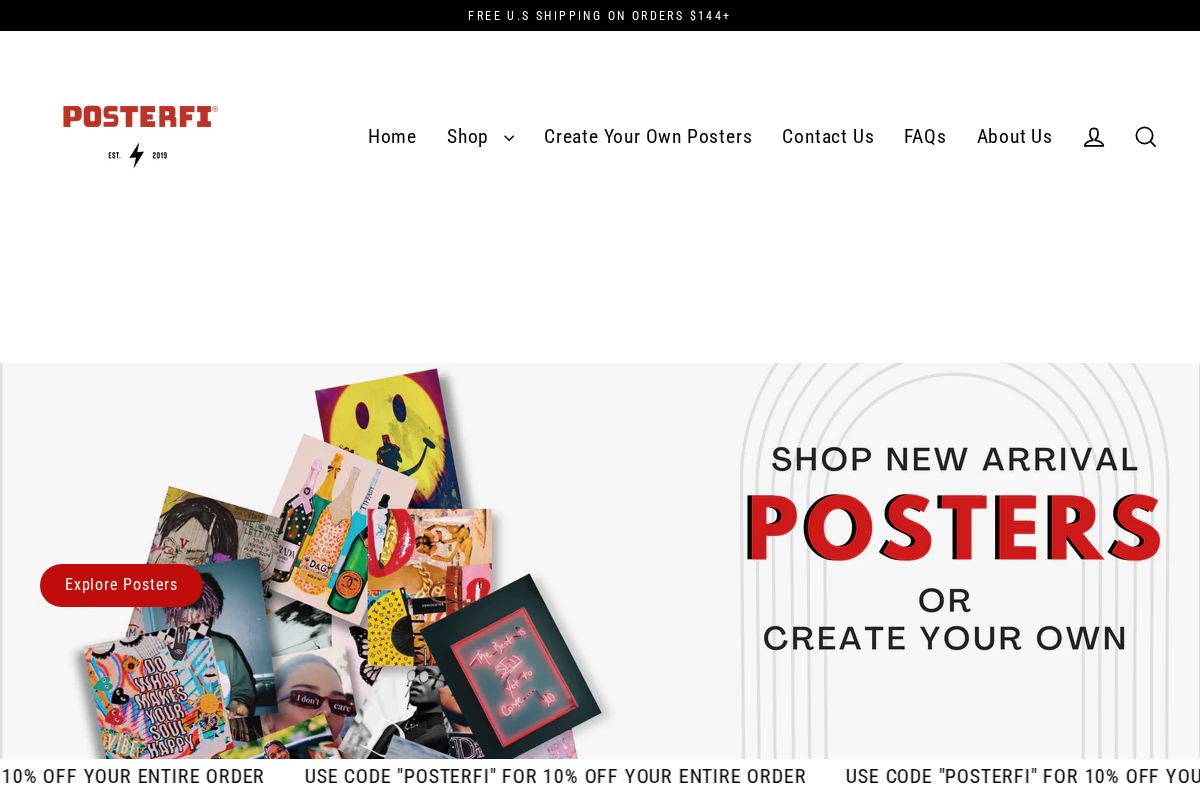This screenshot has width=1200, height=800.
Task: Open the account login icon
Action: point(1094,137)
